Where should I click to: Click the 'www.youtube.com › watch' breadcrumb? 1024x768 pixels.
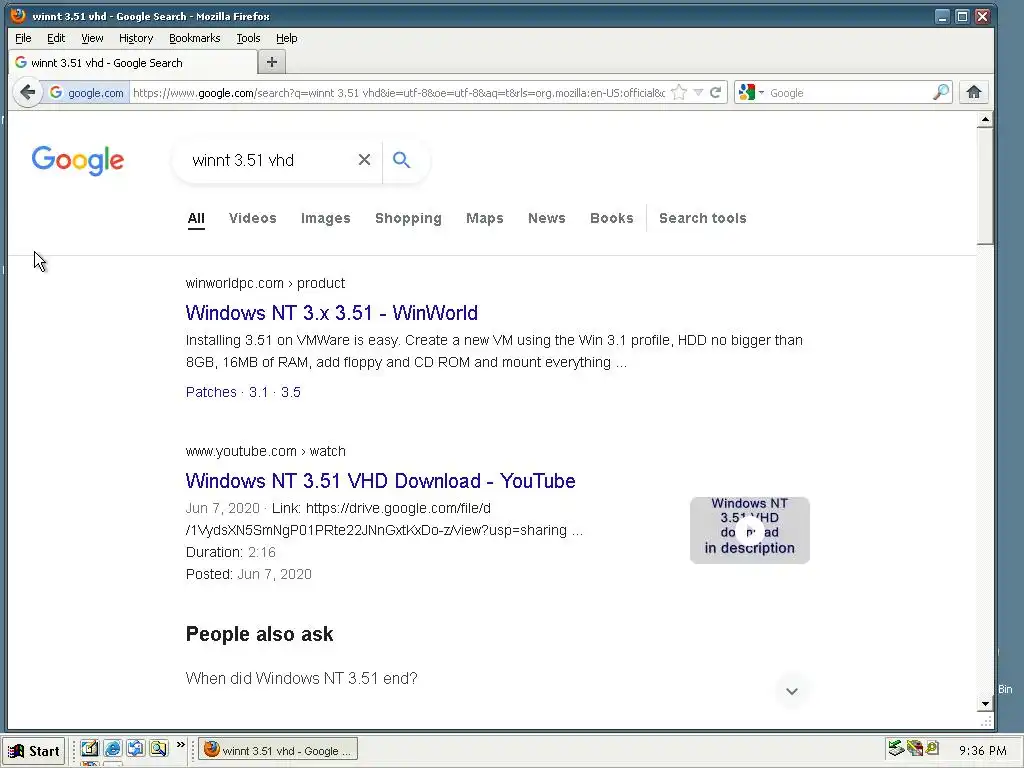tap(266, 451)
